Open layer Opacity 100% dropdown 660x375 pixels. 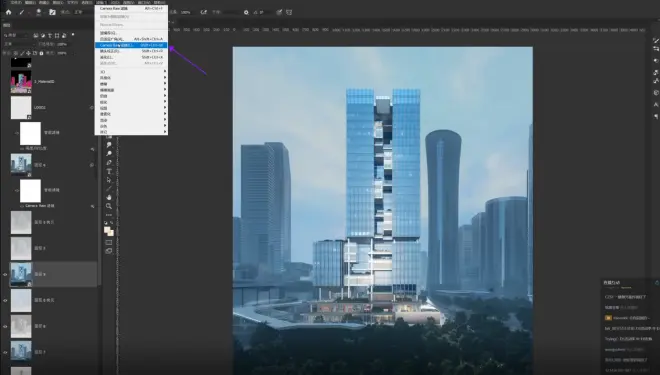(x=62, y=44)
